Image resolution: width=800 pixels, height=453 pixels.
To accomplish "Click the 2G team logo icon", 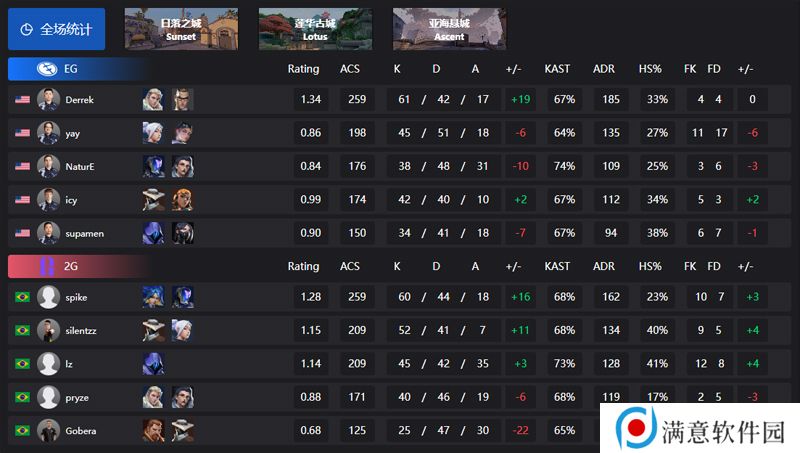I will tap(47, 266).
